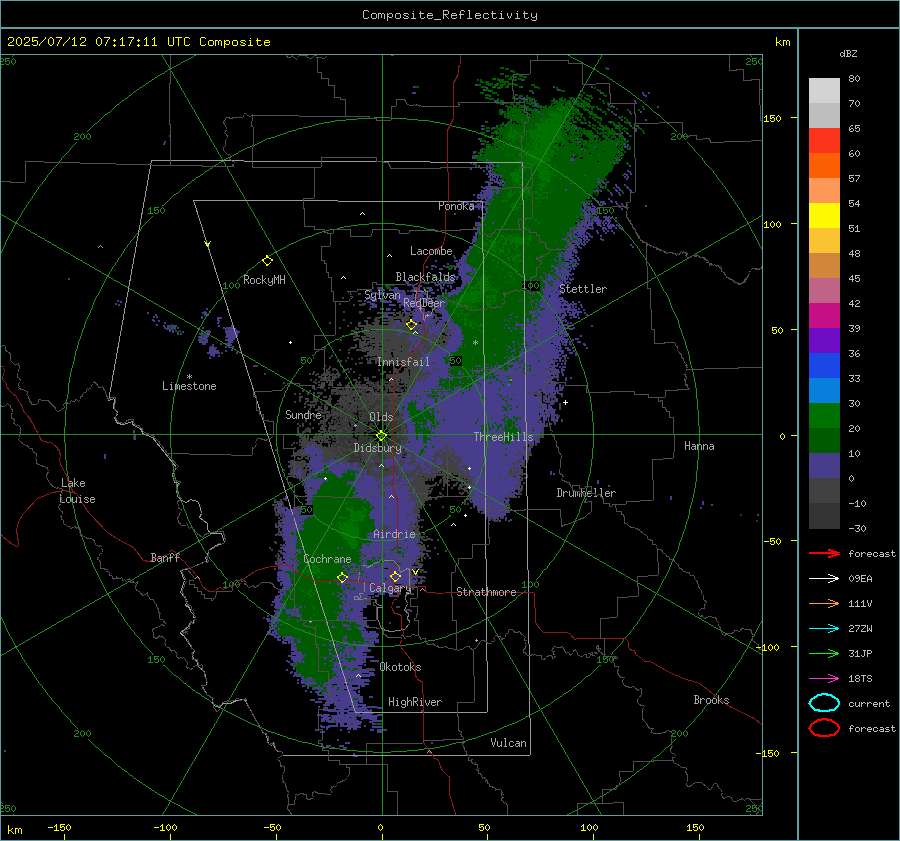The image size is (900, 841).
Task: Select the magenta 42 dBZ color swatch
Action: (824, 315)
